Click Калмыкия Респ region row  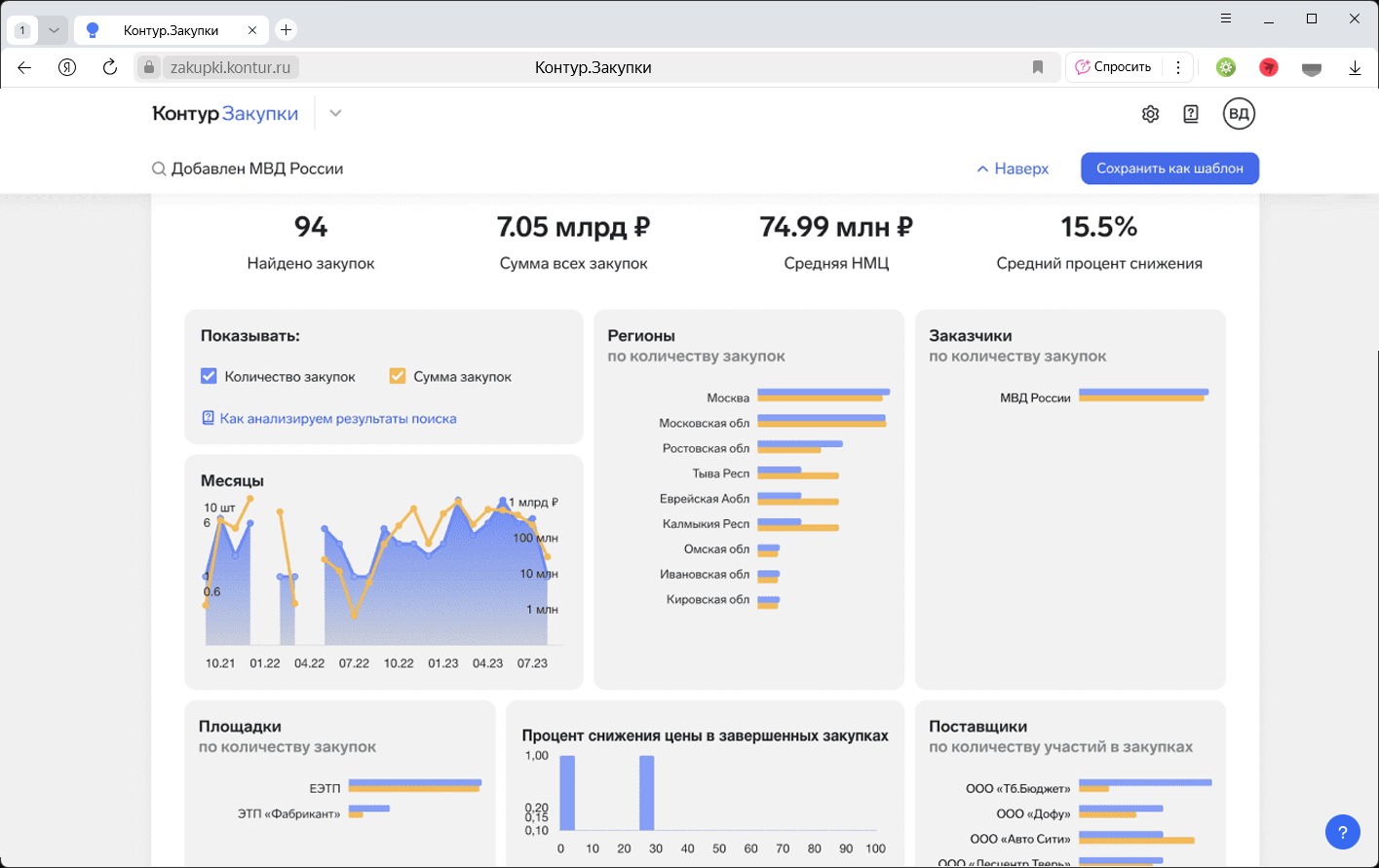click(x=750, y=524)
